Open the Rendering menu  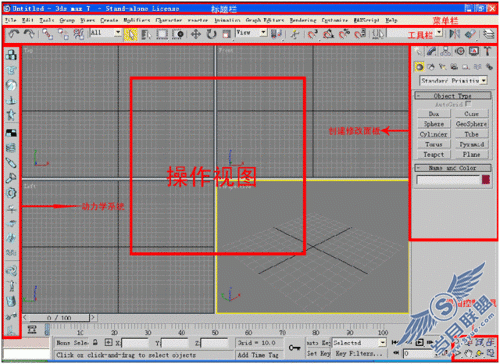(303, 20)
